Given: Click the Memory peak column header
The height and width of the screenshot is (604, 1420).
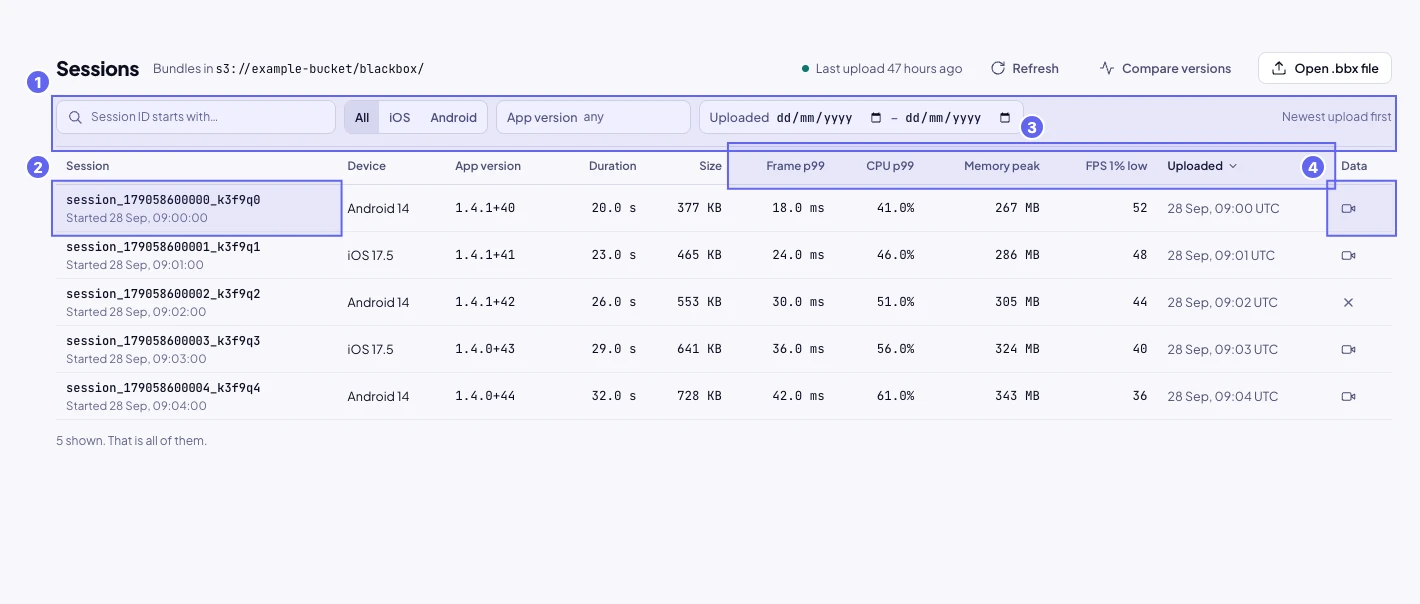Looking at the screenshot, I should coord(1002,166).
